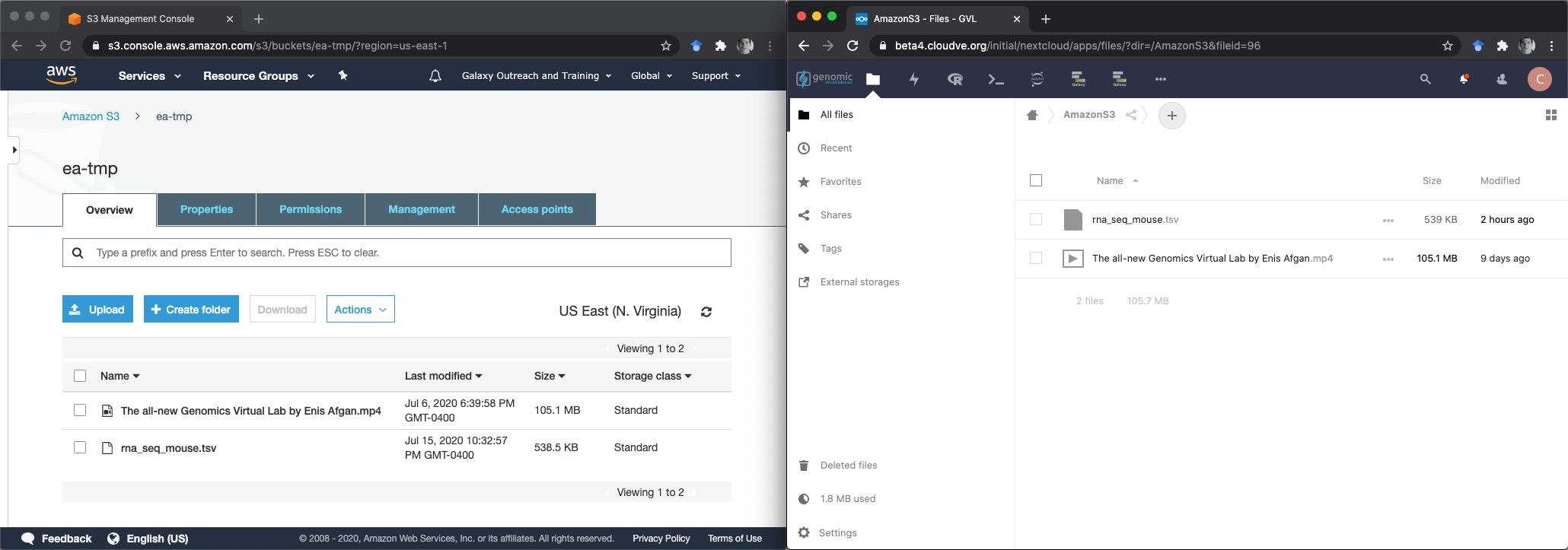Toggle the select-all checkbox in Nextcloud files
This screenshot has height=550, width=1568.
[x=1036, y=180]
